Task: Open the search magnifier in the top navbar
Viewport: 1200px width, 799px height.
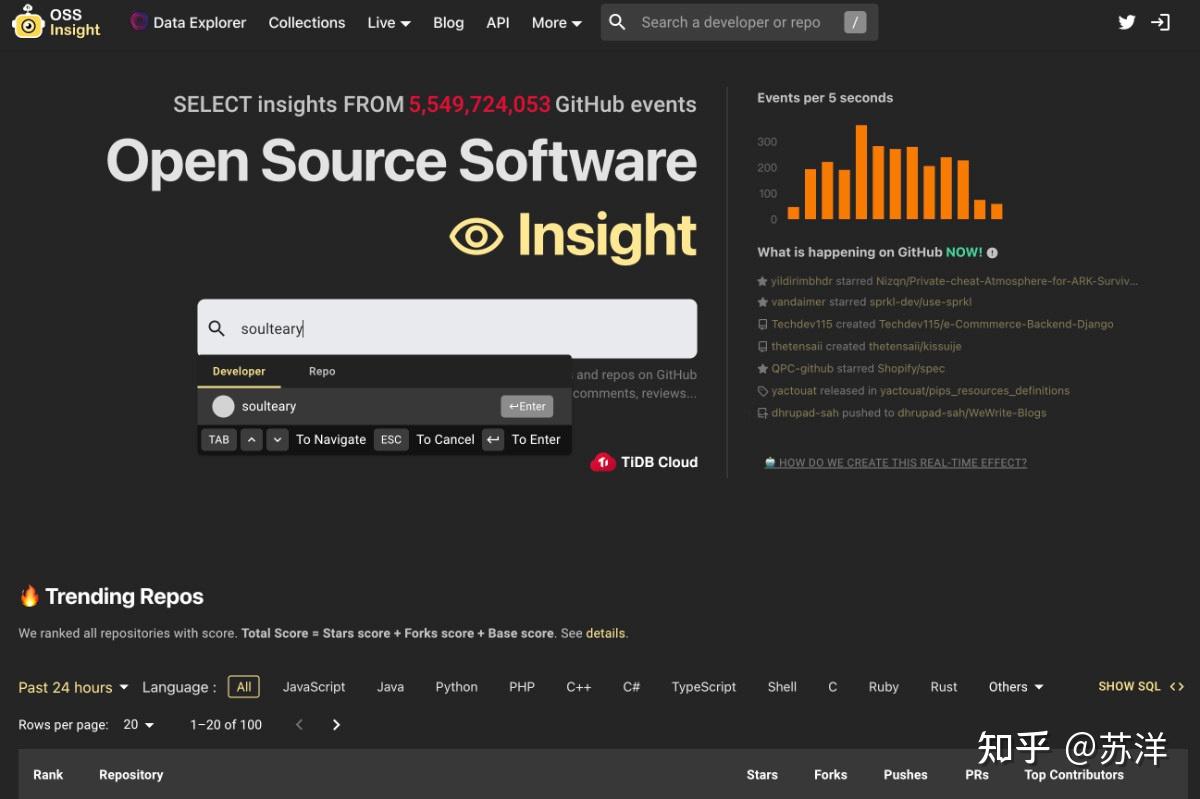Action: point(617,22)
